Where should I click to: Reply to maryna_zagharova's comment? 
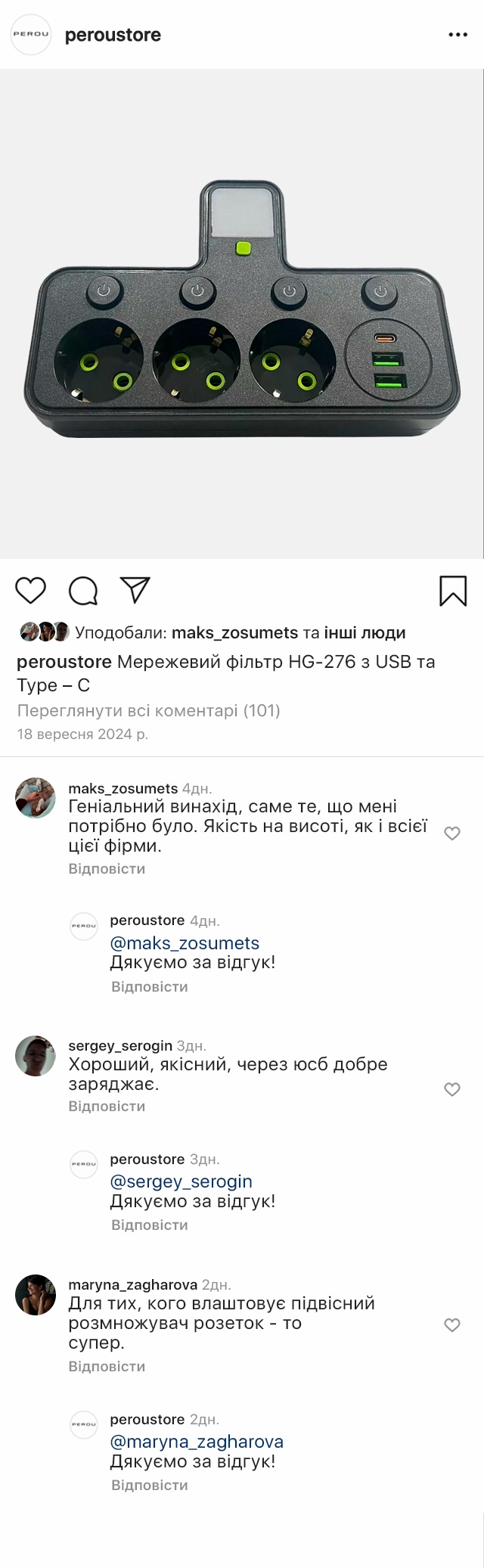click(107, 1367)
